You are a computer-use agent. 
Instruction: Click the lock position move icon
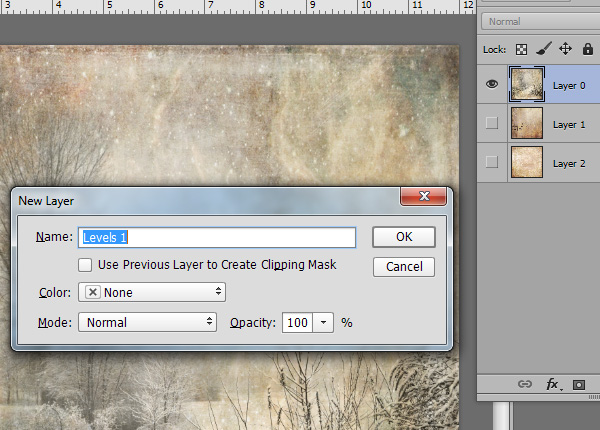click(x=564, y=48)
